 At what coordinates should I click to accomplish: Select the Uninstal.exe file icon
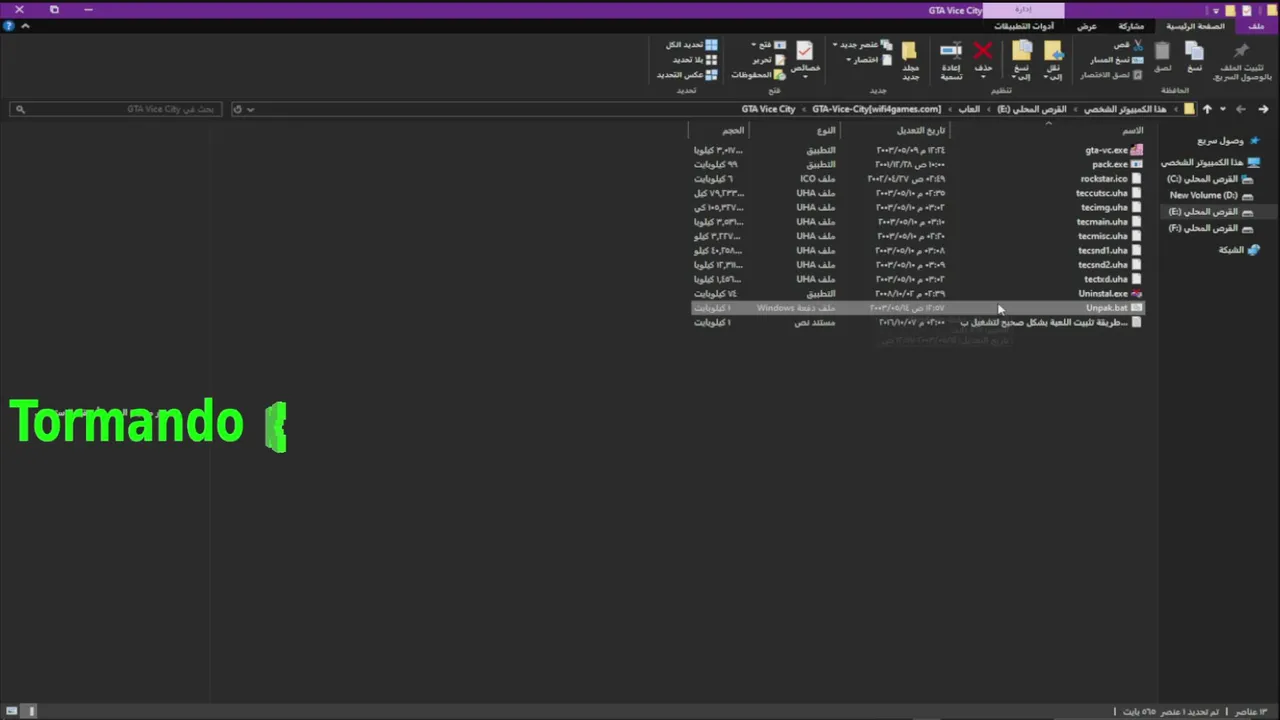coord(1136,294)
